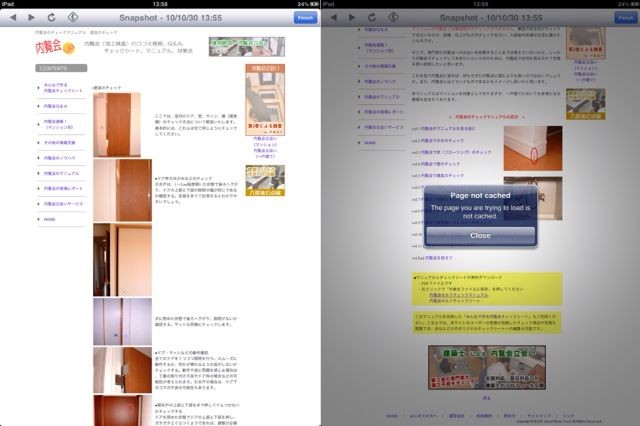Click the gray CONTENTS header in left screen

pos(61,68)
